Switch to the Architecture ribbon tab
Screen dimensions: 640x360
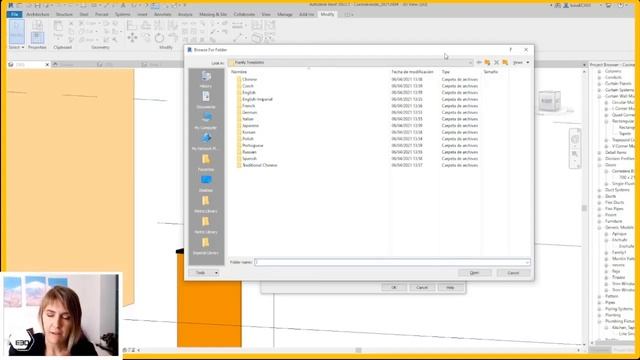click(38, 14)
